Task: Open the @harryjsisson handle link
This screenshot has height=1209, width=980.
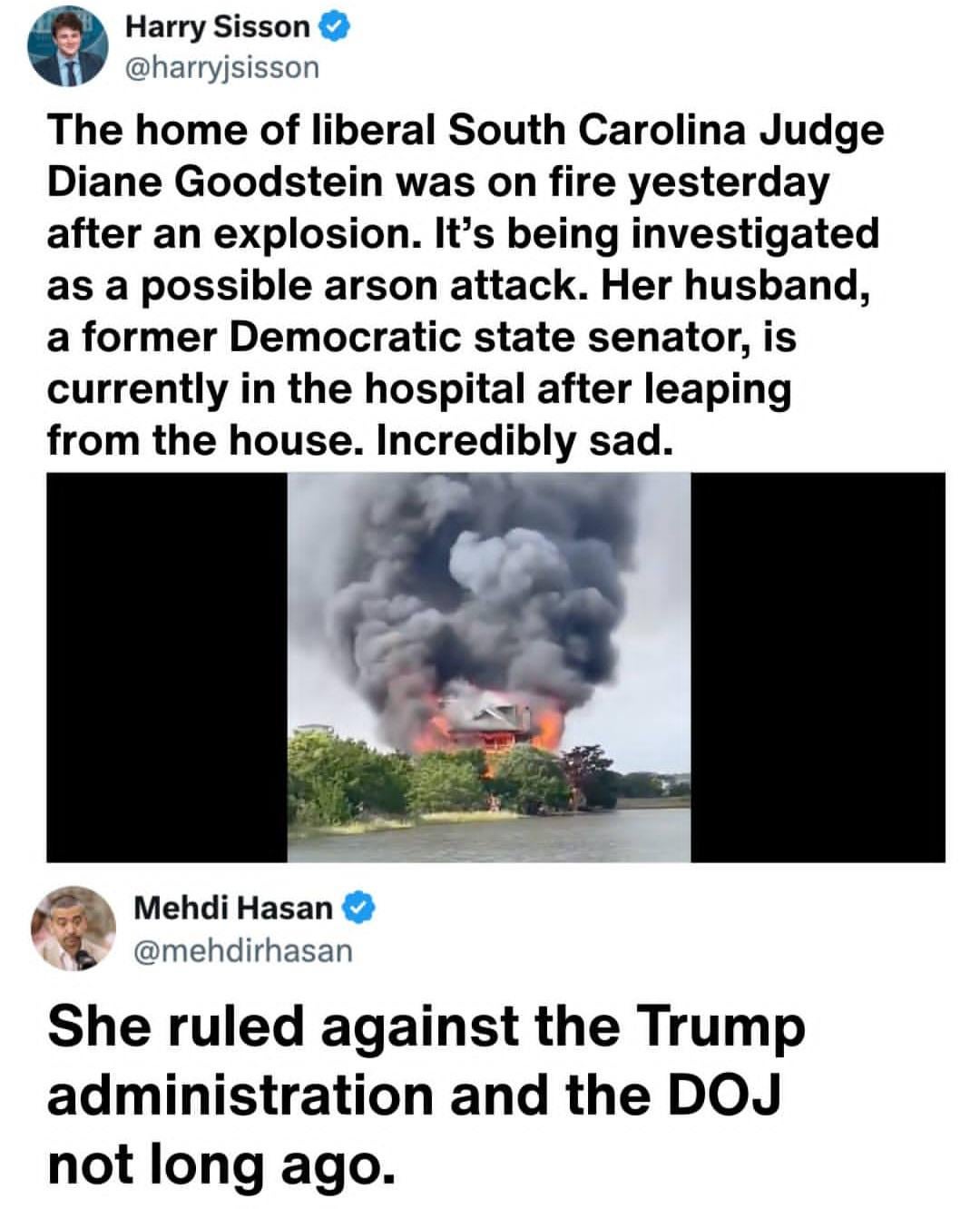Action: (221, 67)
